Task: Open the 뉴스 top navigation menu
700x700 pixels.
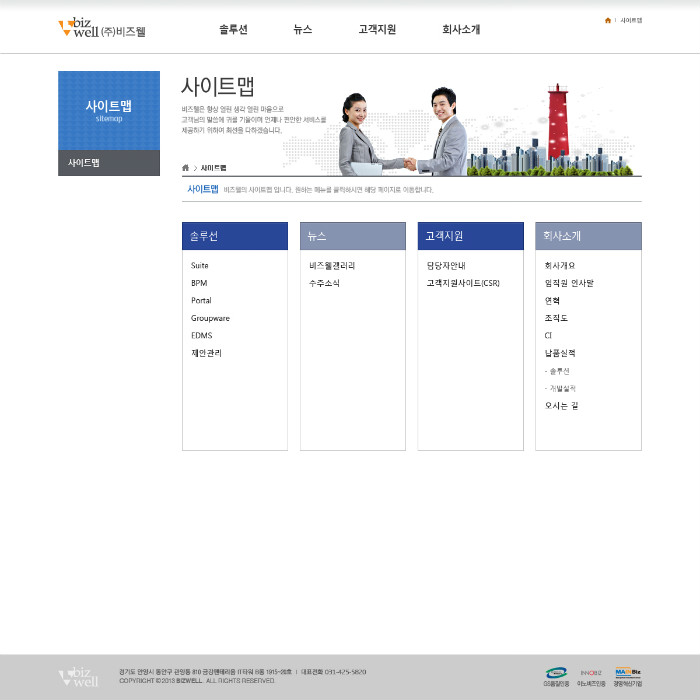Action: (303, 29)
